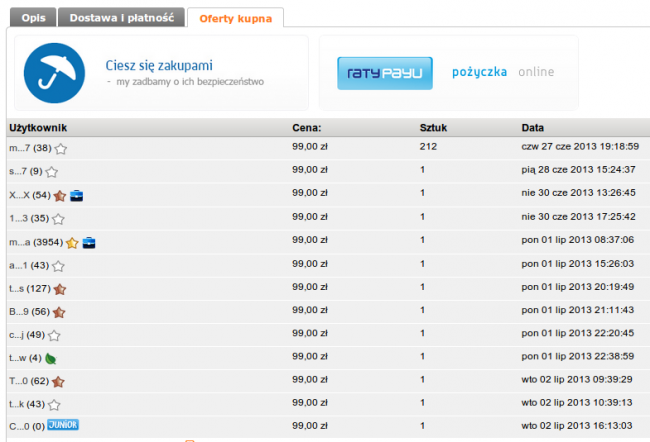Open the Opis tab

pyautogui.click(x=33, y=18)
